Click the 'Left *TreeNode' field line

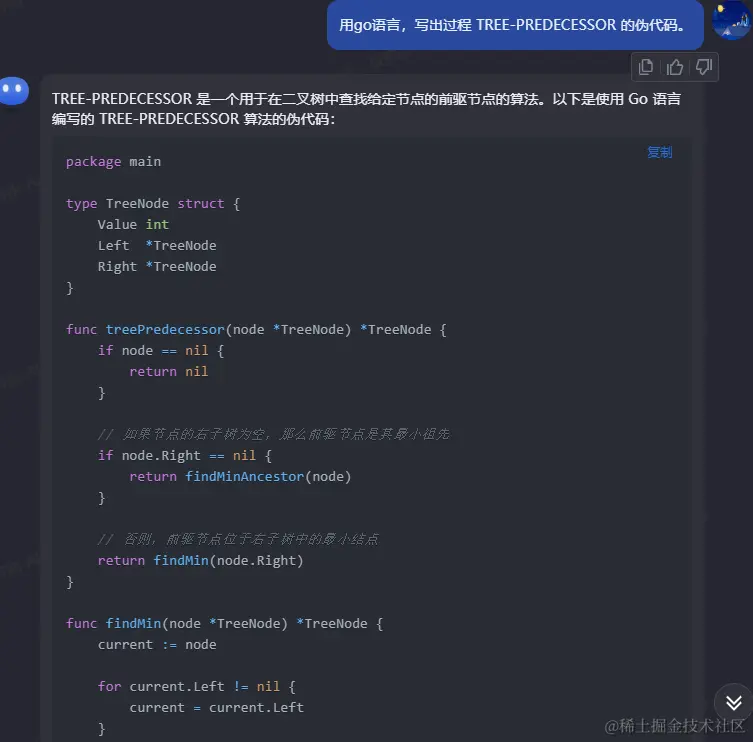click(157, 245)
